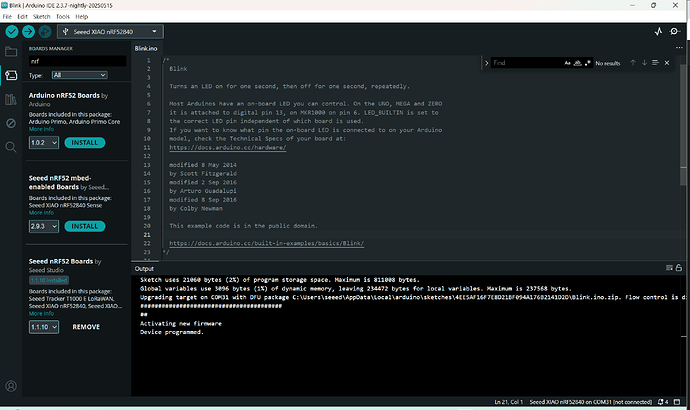
Task: Open More info for Arduino nRF52 Boards
Action: point(41,129)
